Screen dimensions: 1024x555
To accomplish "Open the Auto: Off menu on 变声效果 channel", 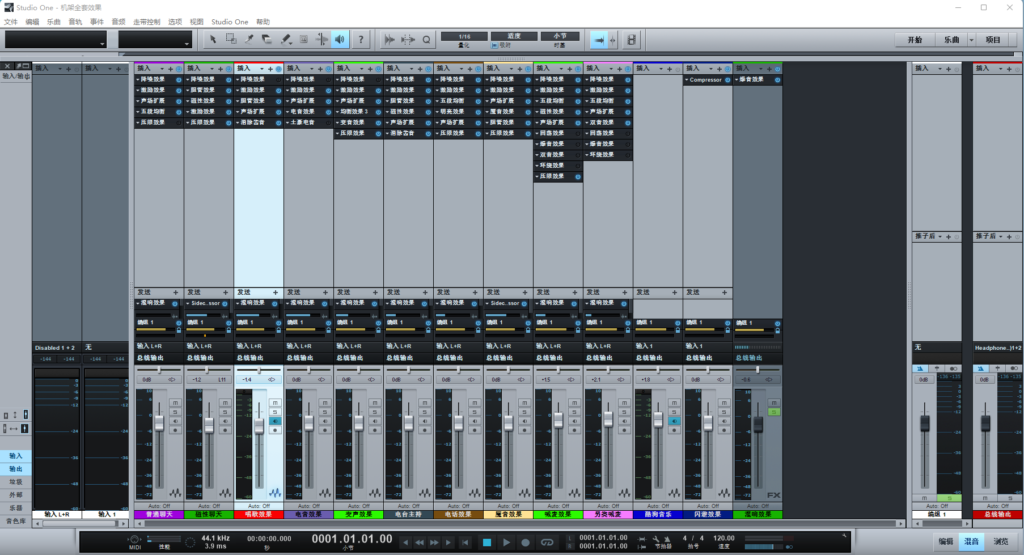I will [358, 507].
